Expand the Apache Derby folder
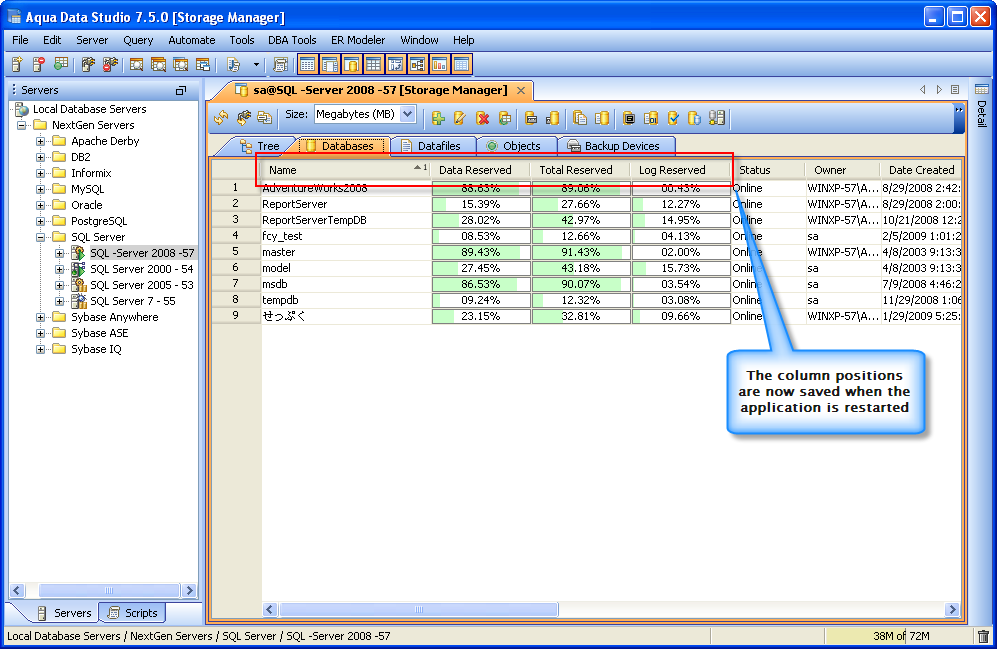The height and width of the screenshot is (649, 997). click(41, 141)
